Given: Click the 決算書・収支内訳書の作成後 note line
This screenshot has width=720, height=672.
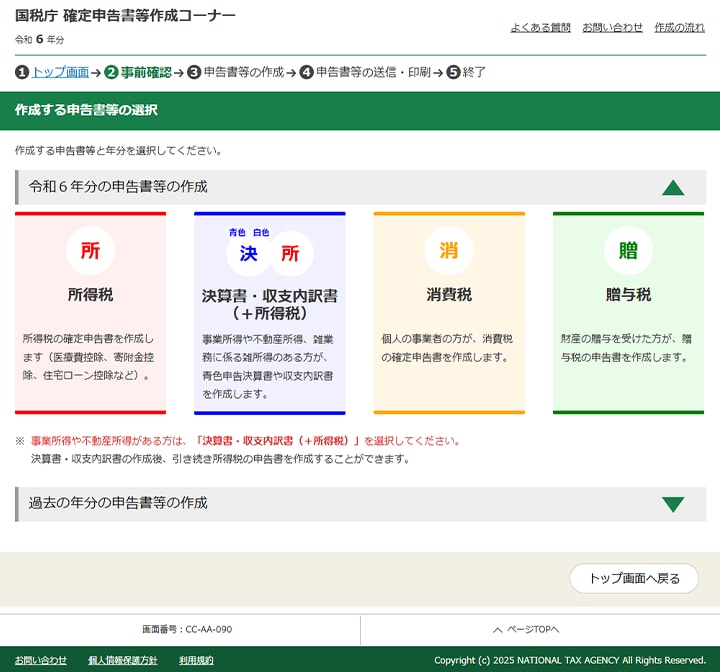Looking at the screenshot, I should tap(220, 459).
